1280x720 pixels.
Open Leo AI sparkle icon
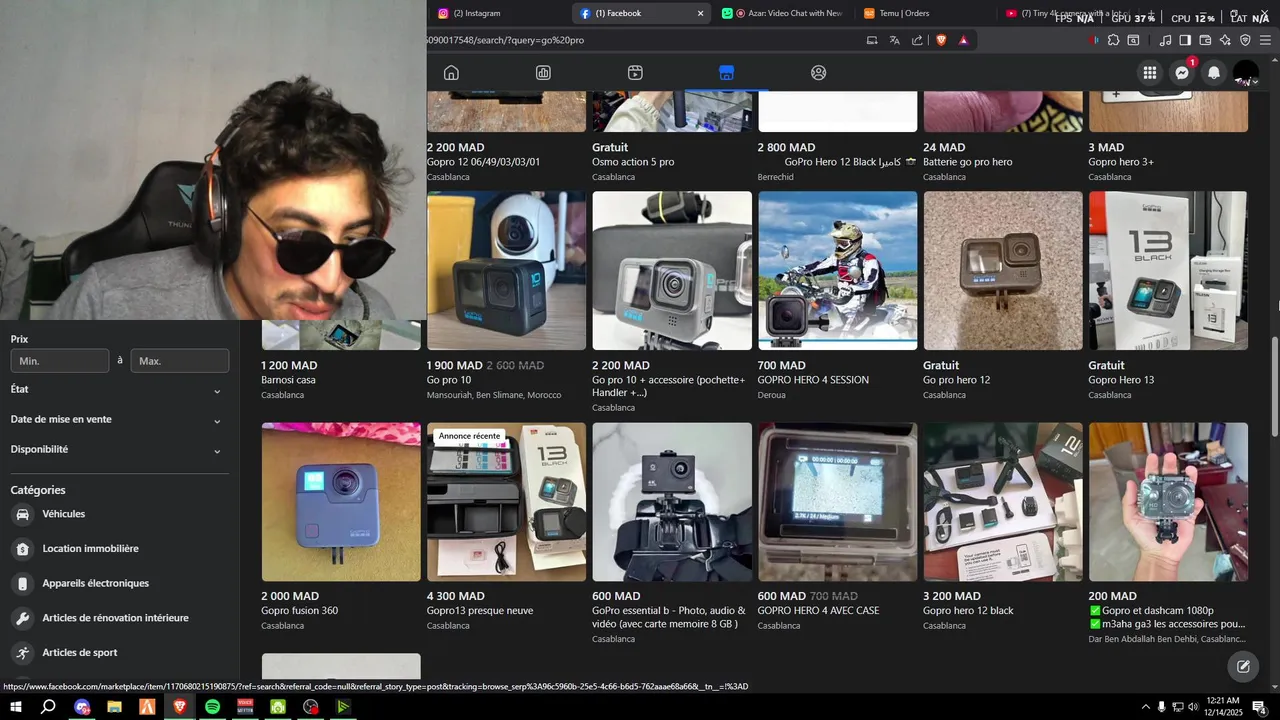coord(1225,40)
